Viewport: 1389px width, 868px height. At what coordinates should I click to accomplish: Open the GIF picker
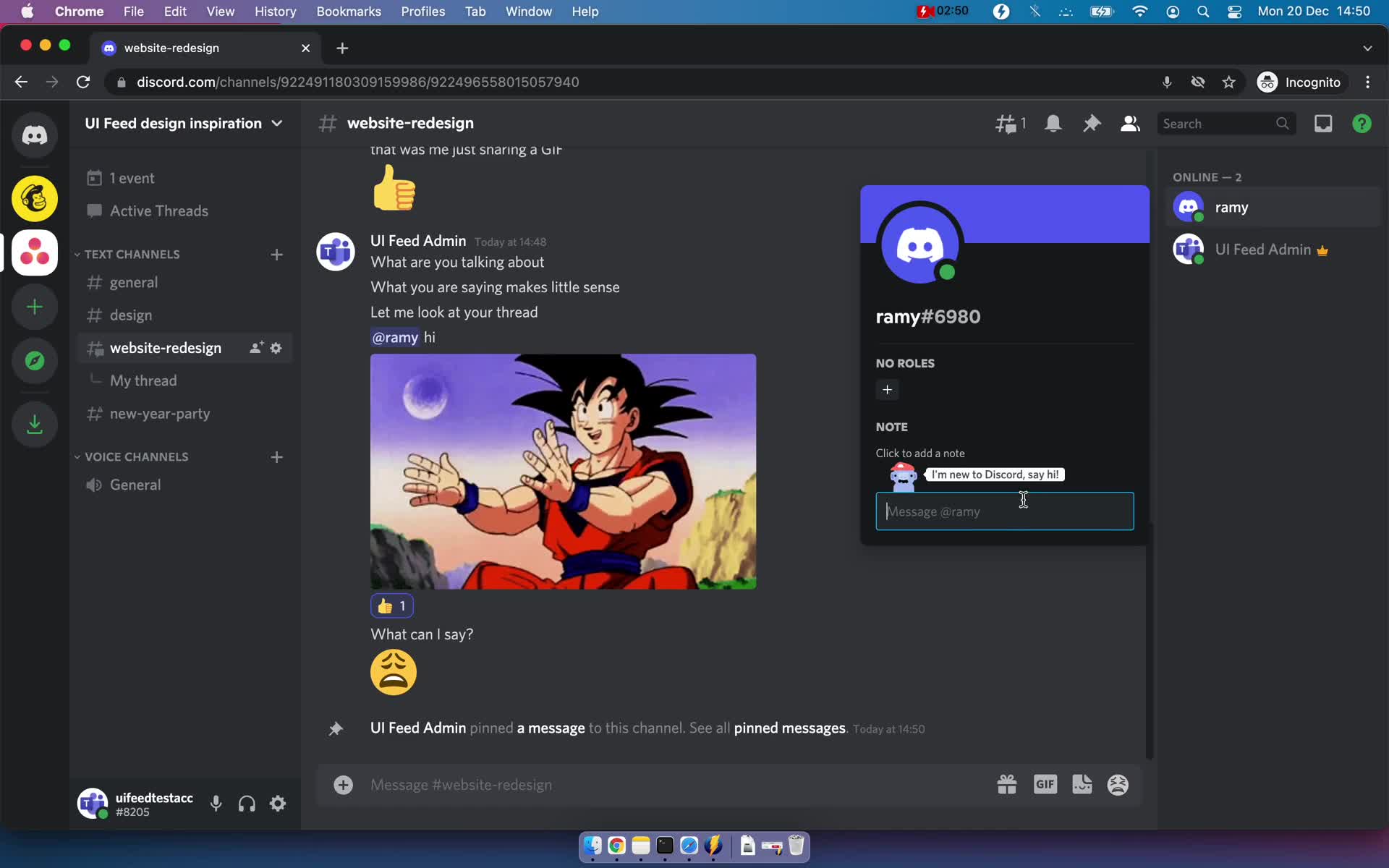(x=1045, y=785)
